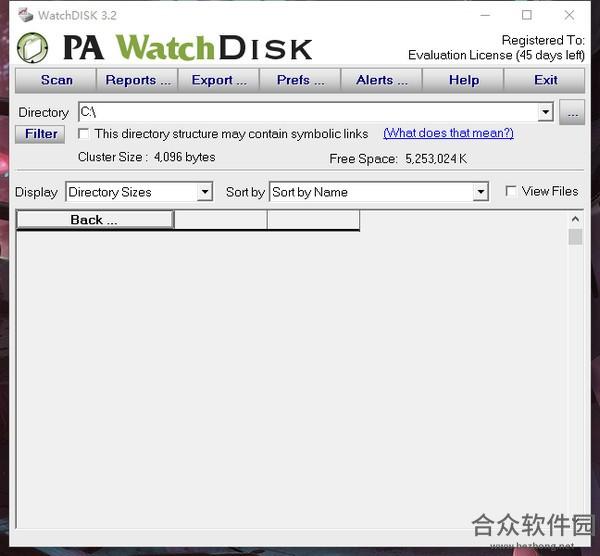Click into the Directory path field
The height and width of the screenshot is (556, 600).
point(308,112)
